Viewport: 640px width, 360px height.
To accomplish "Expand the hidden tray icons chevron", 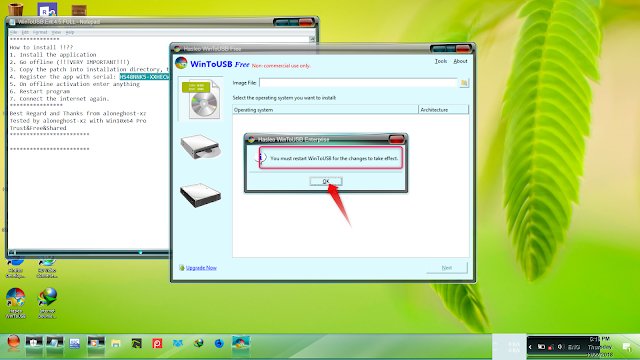I will [530, 347].
